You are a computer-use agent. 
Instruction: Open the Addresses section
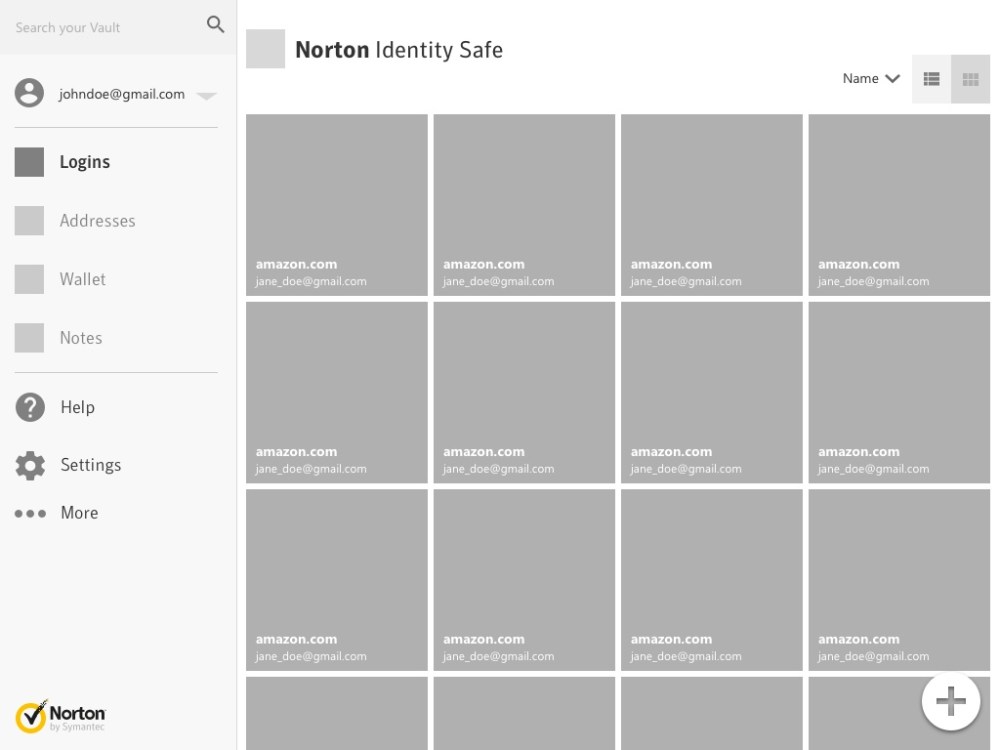coord(97,221)
